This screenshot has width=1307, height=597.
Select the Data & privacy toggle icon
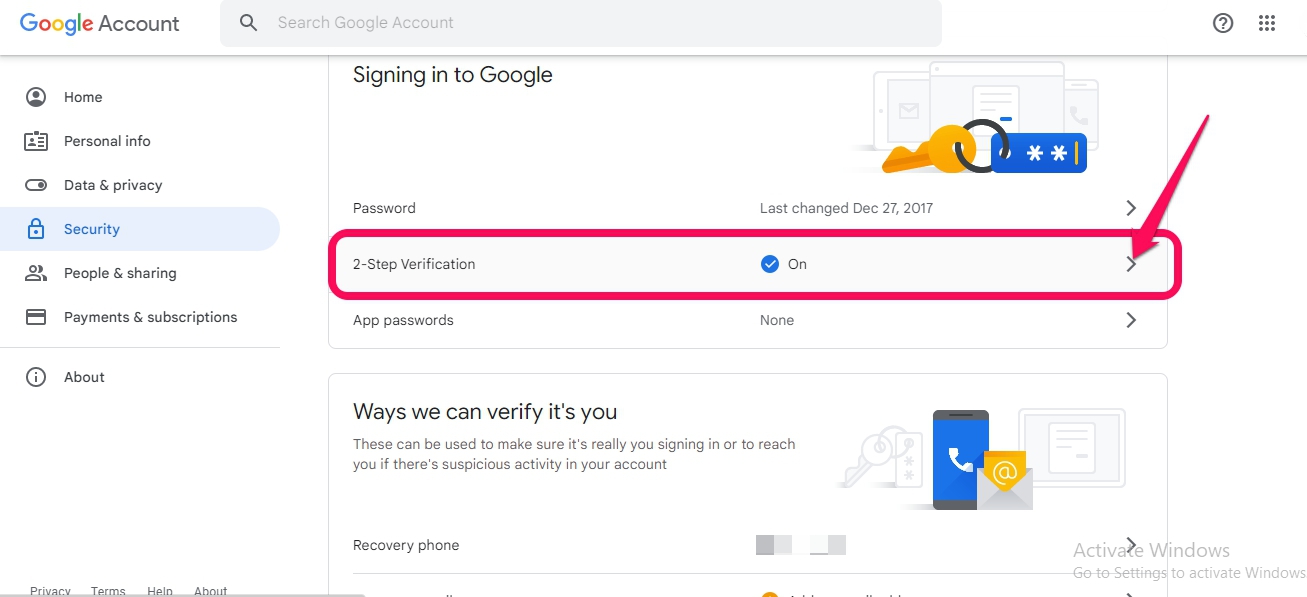[36, 185]
